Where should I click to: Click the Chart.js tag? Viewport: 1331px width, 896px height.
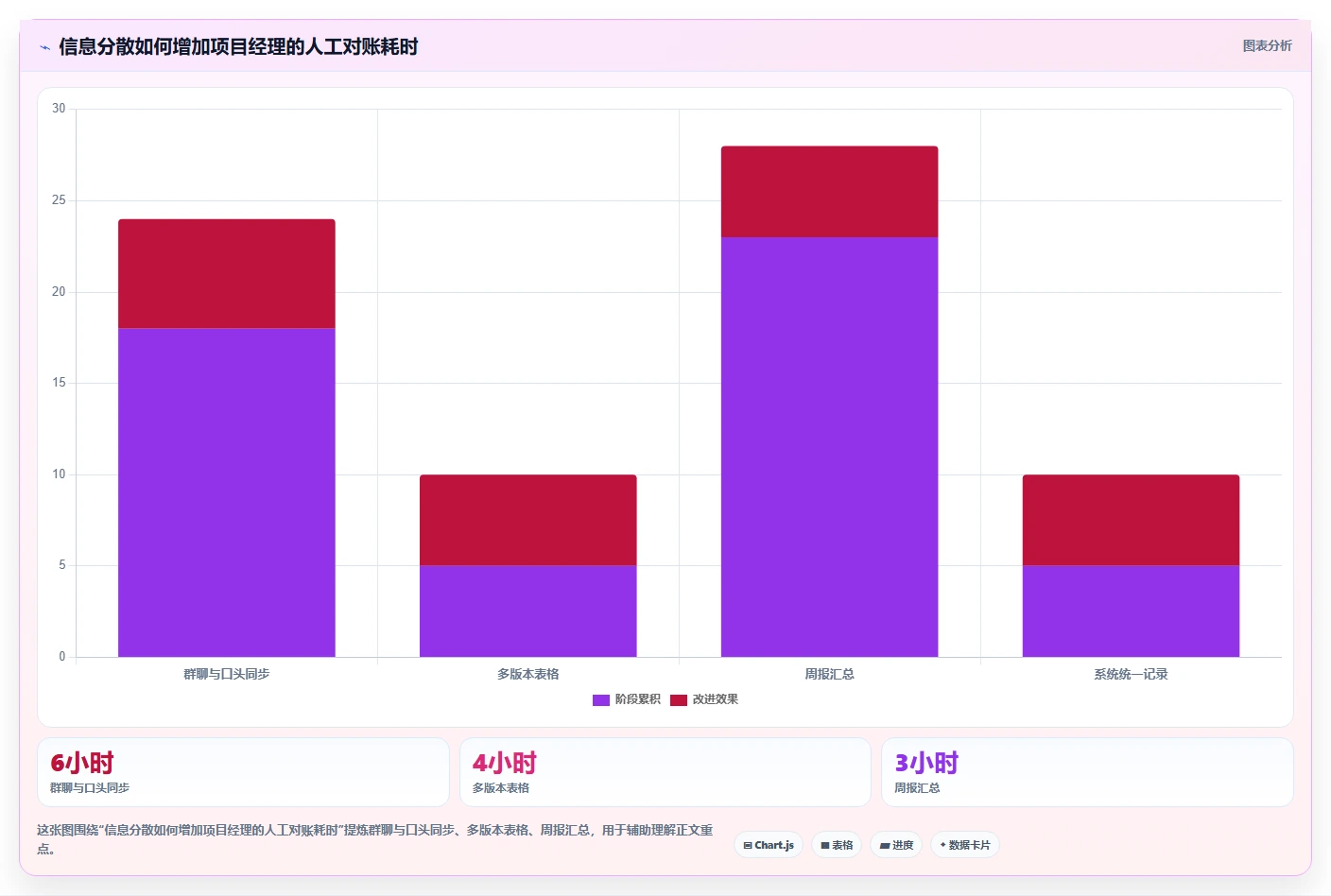coord(769,845)
